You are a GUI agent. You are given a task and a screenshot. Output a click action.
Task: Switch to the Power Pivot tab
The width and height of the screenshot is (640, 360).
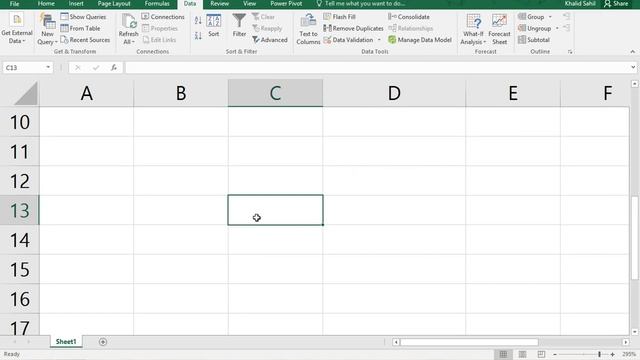click(286, 4)
